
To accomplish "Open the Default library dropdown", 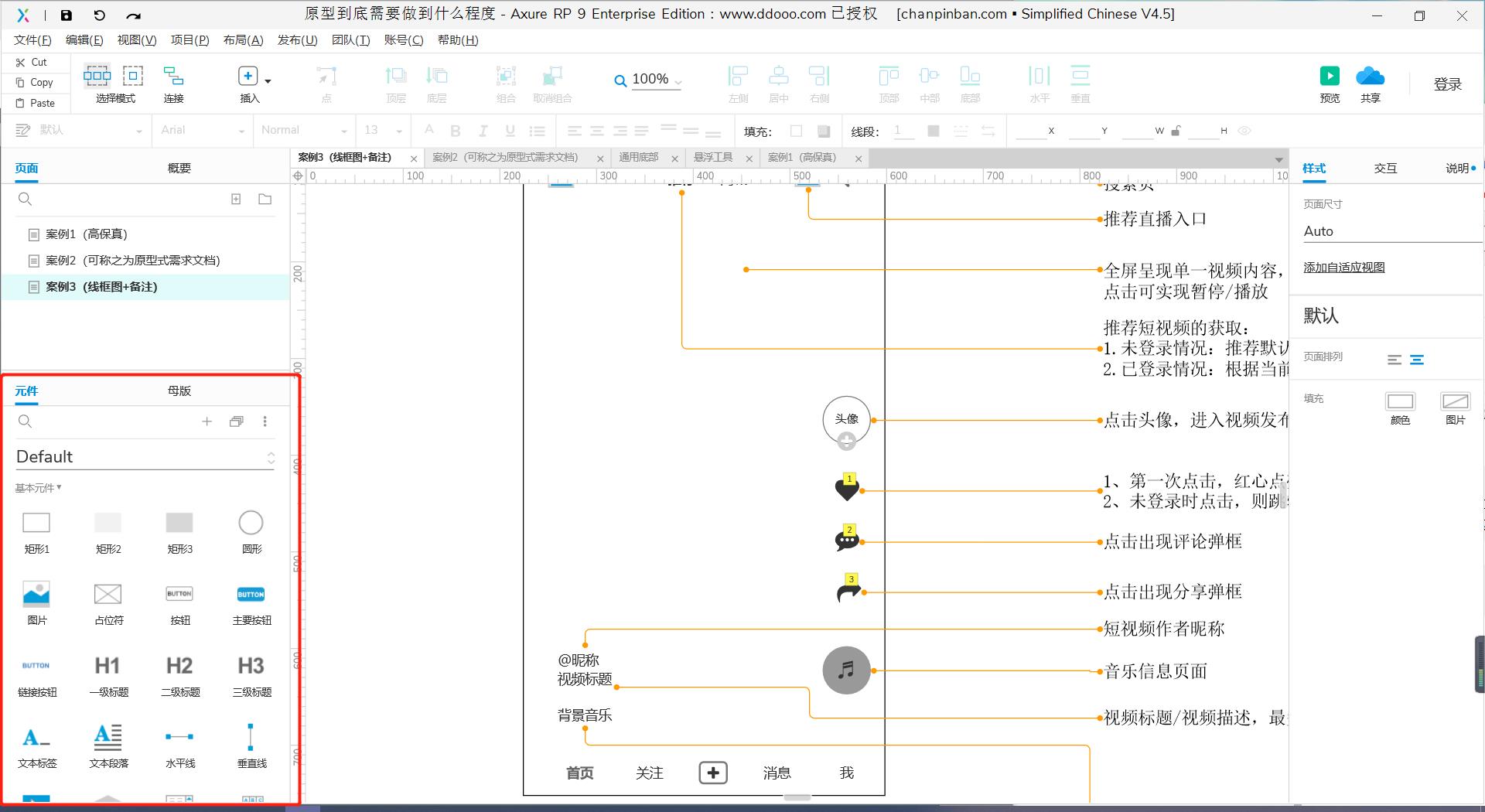I will pyautogui.click(x=145, y=457).
